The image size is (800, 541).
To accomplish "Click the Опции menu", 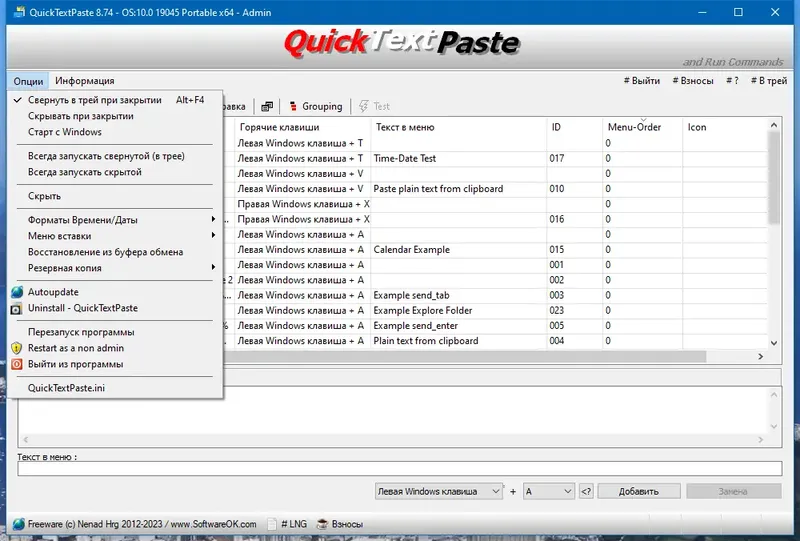I will click(28, 81).
